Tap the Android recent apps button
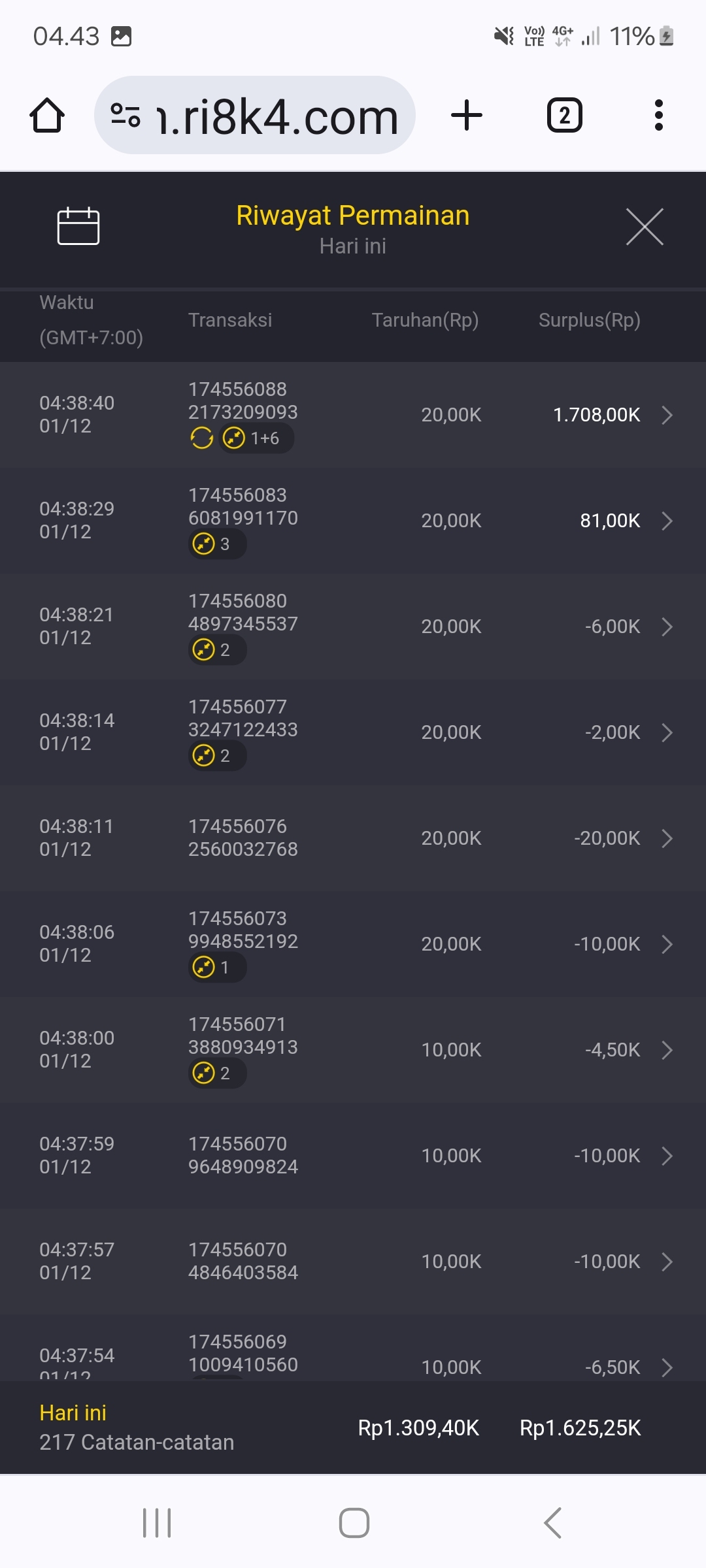The image size is (706, 1568). point(157,1523)
